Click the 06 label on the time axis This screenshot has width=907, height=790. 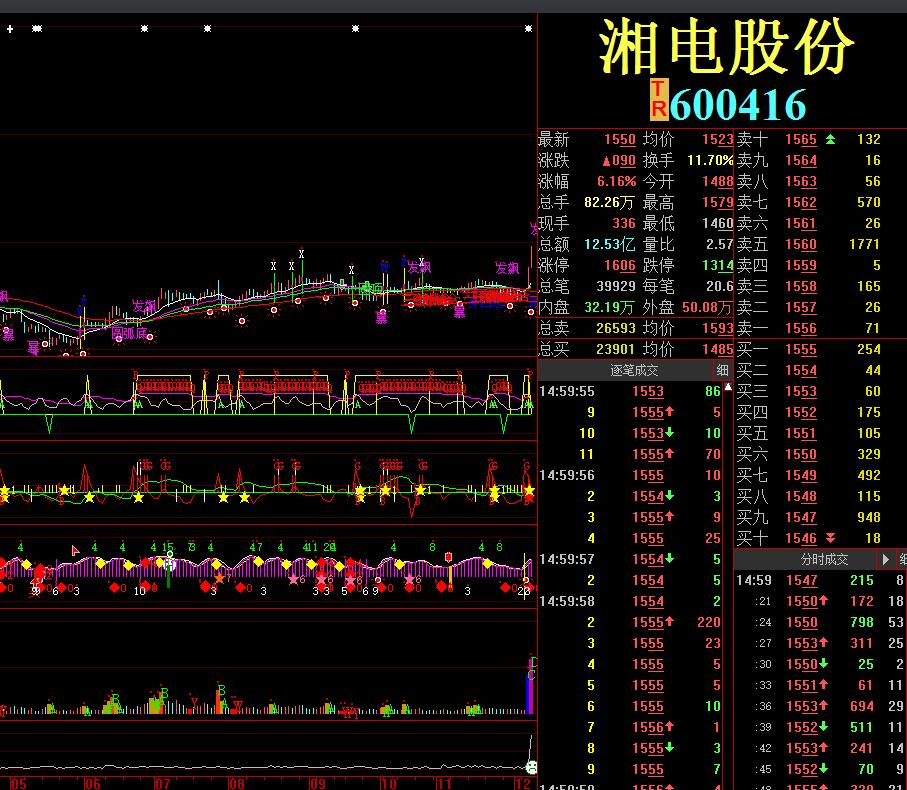[x=92, y=784]
